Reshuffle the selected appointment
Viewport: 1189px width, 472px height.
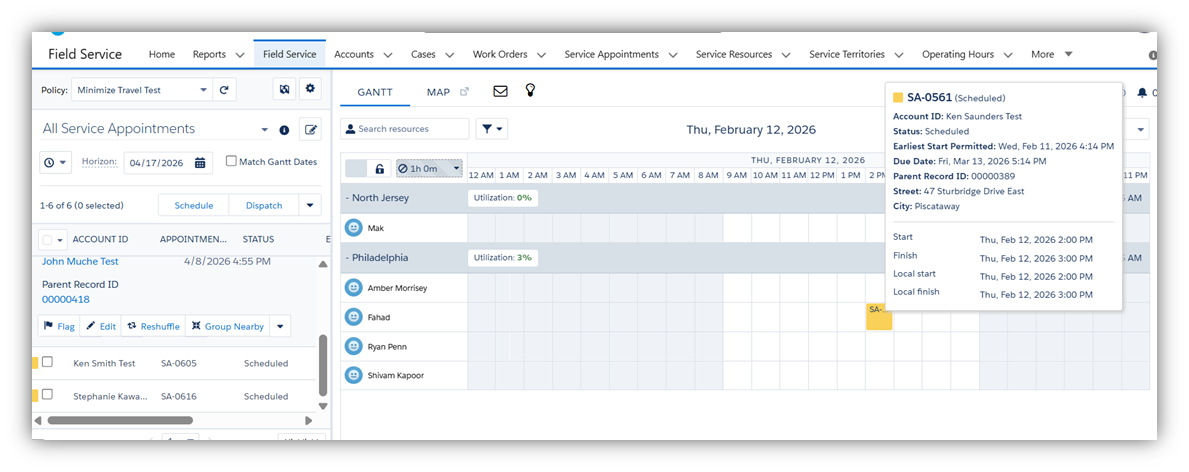(153, 326)
